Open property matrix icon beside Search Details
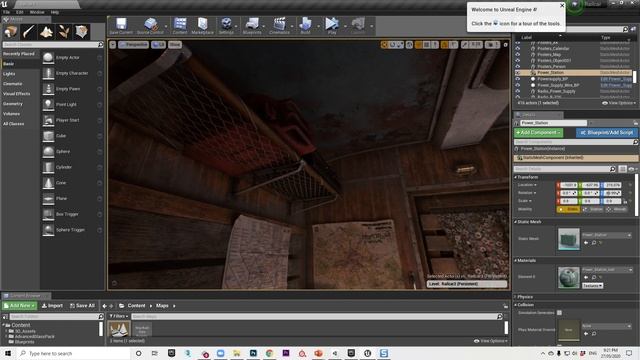Viewport: 640px width, 360px height. tap(622, 169)
